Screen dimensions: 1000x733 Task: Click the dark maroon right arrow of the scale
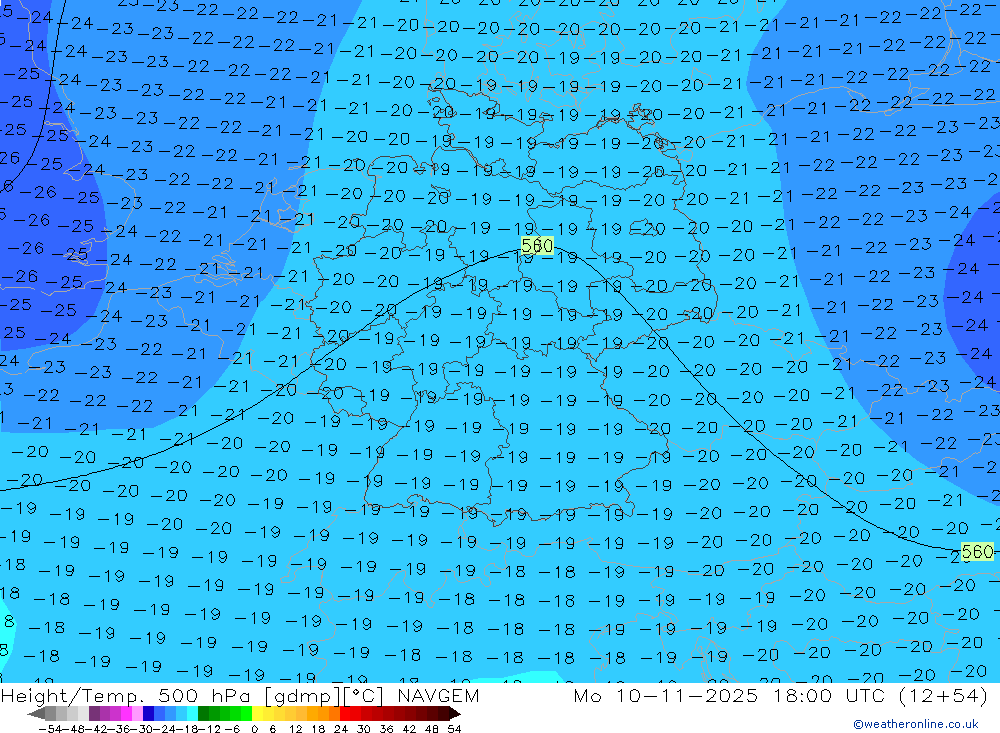pos(455,714)
